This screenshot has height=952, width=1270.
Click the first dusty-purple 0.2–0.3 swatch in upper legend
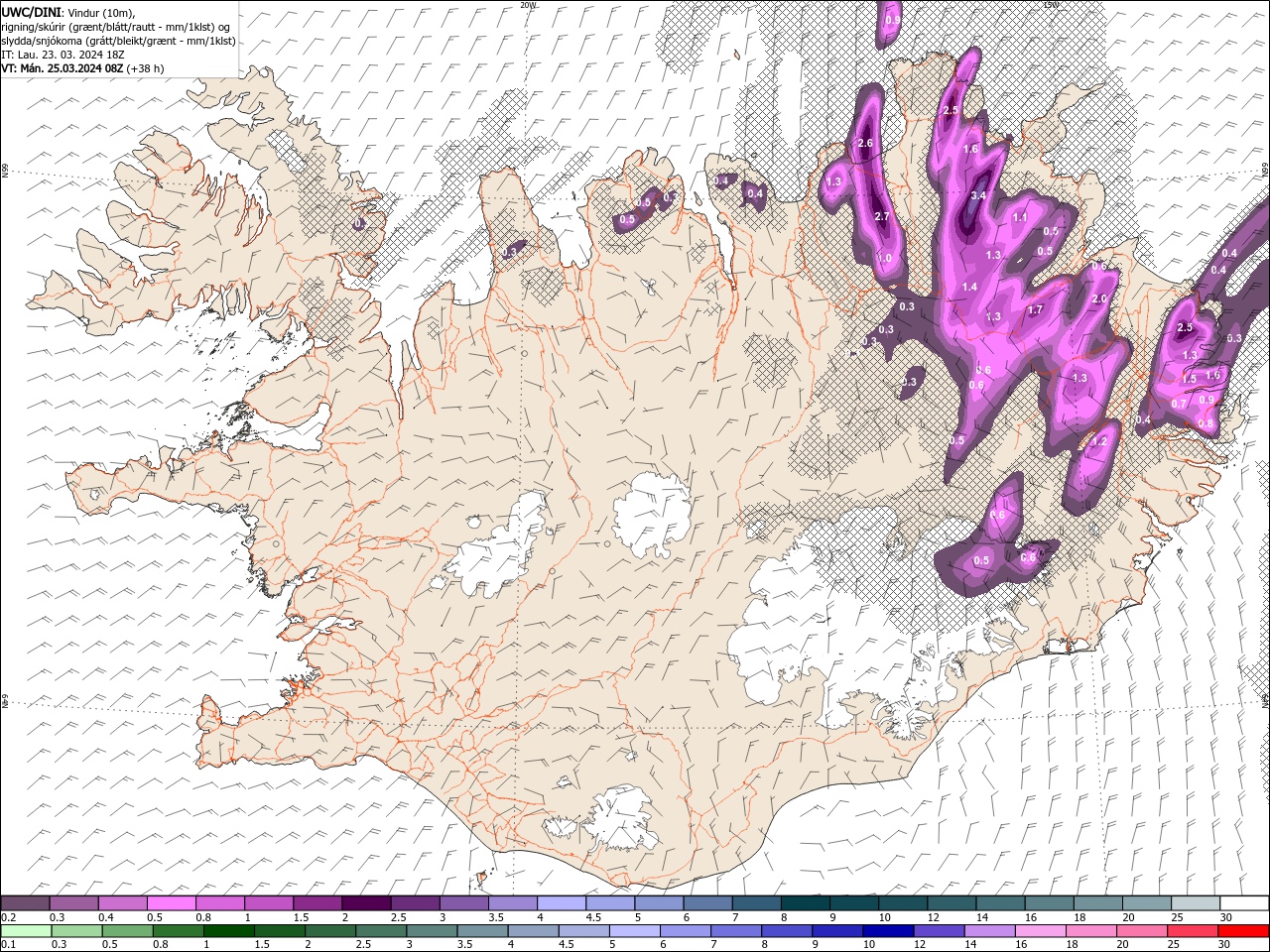pos(26,903)
